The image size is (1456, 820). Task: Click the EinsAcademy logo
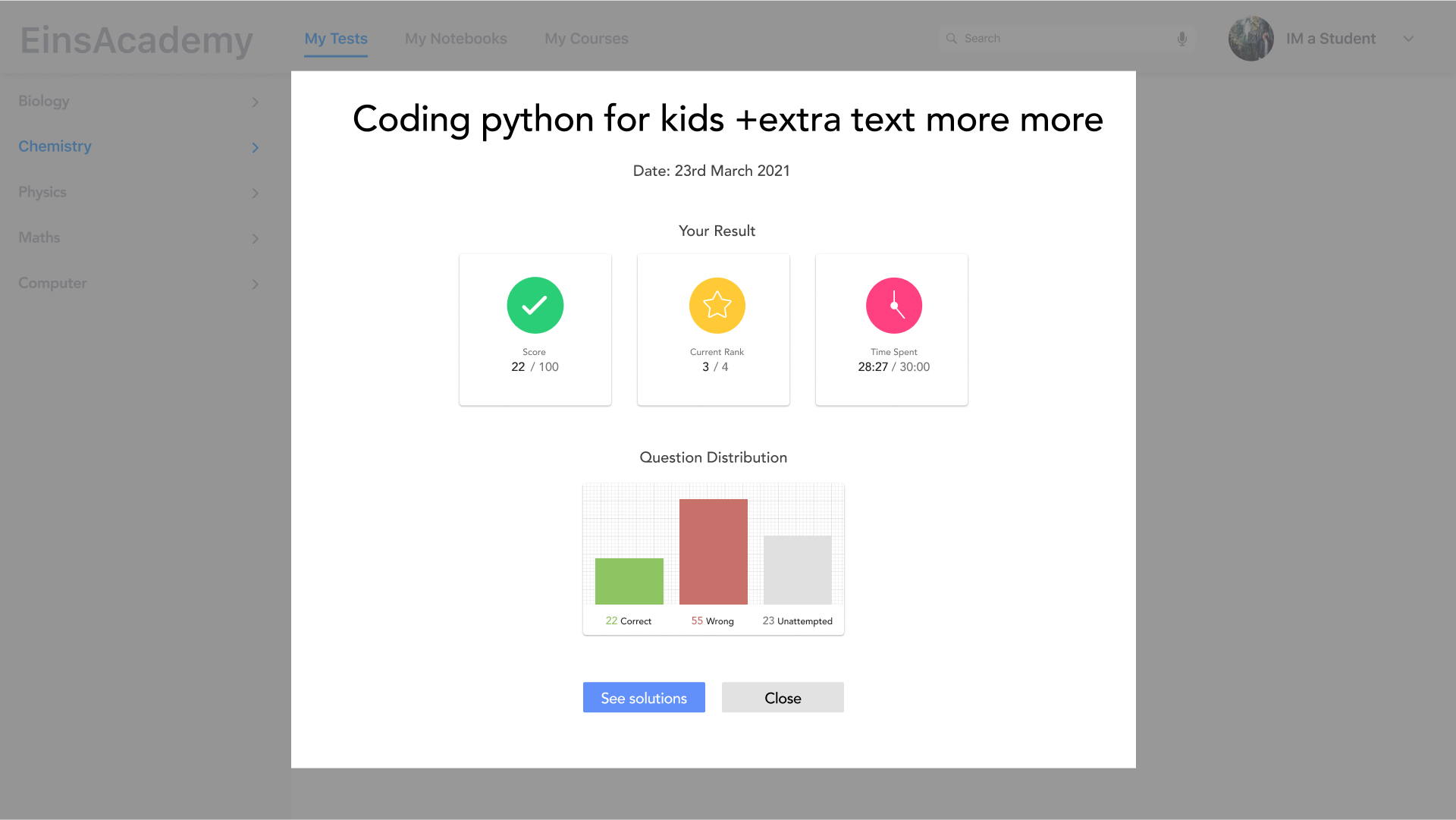click(x=136, y=40)
